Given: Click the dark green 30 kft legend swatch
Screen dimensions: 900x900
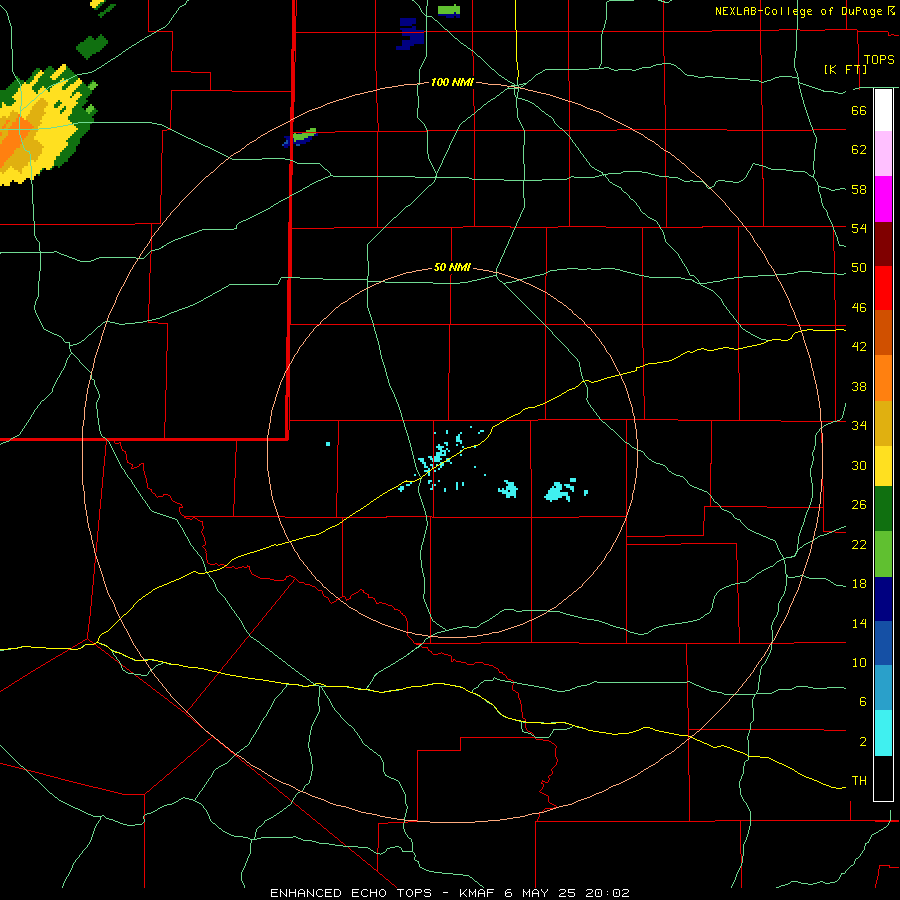Looking at the screenshot, I should click(883, 509).
